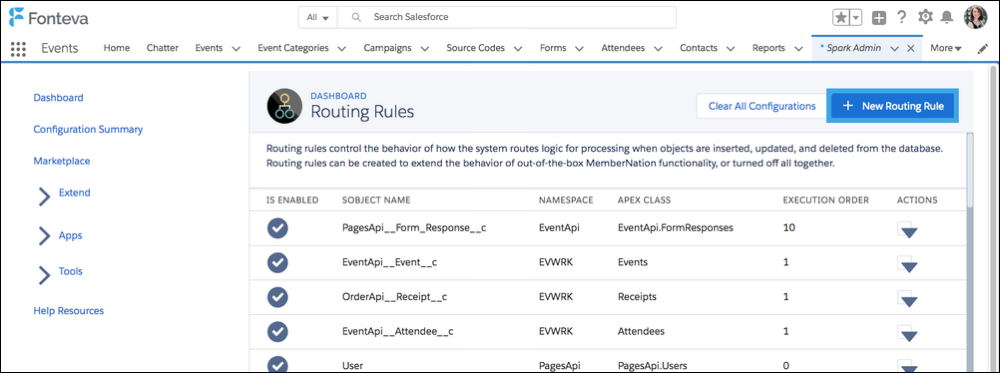This screenshot has height=373, width=1000.
Task: Expand the Apps sidebar section
Action: [44, 236]
